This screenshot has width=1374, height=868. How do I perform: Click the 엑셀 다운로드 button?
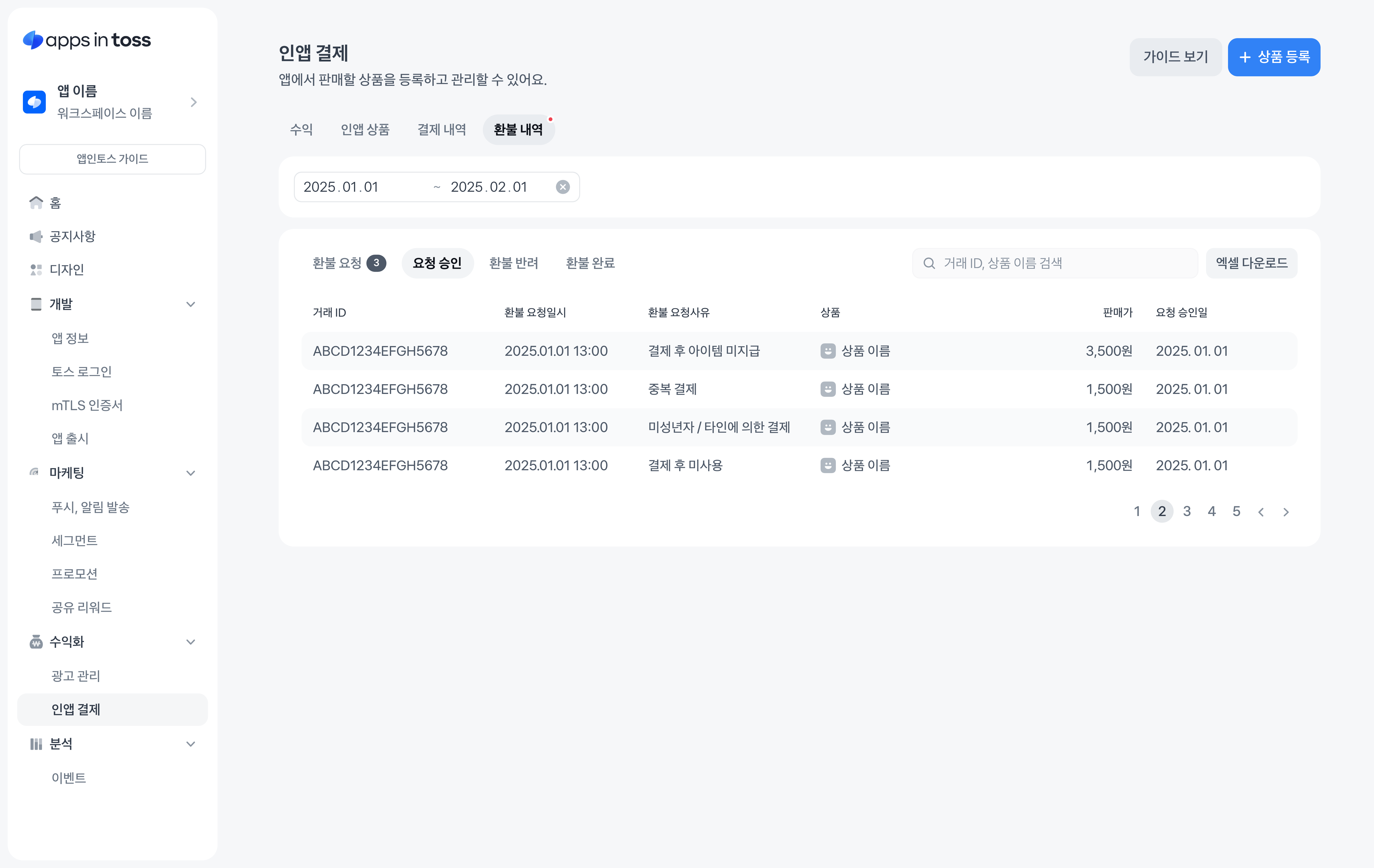click(x=1251, y=263)
